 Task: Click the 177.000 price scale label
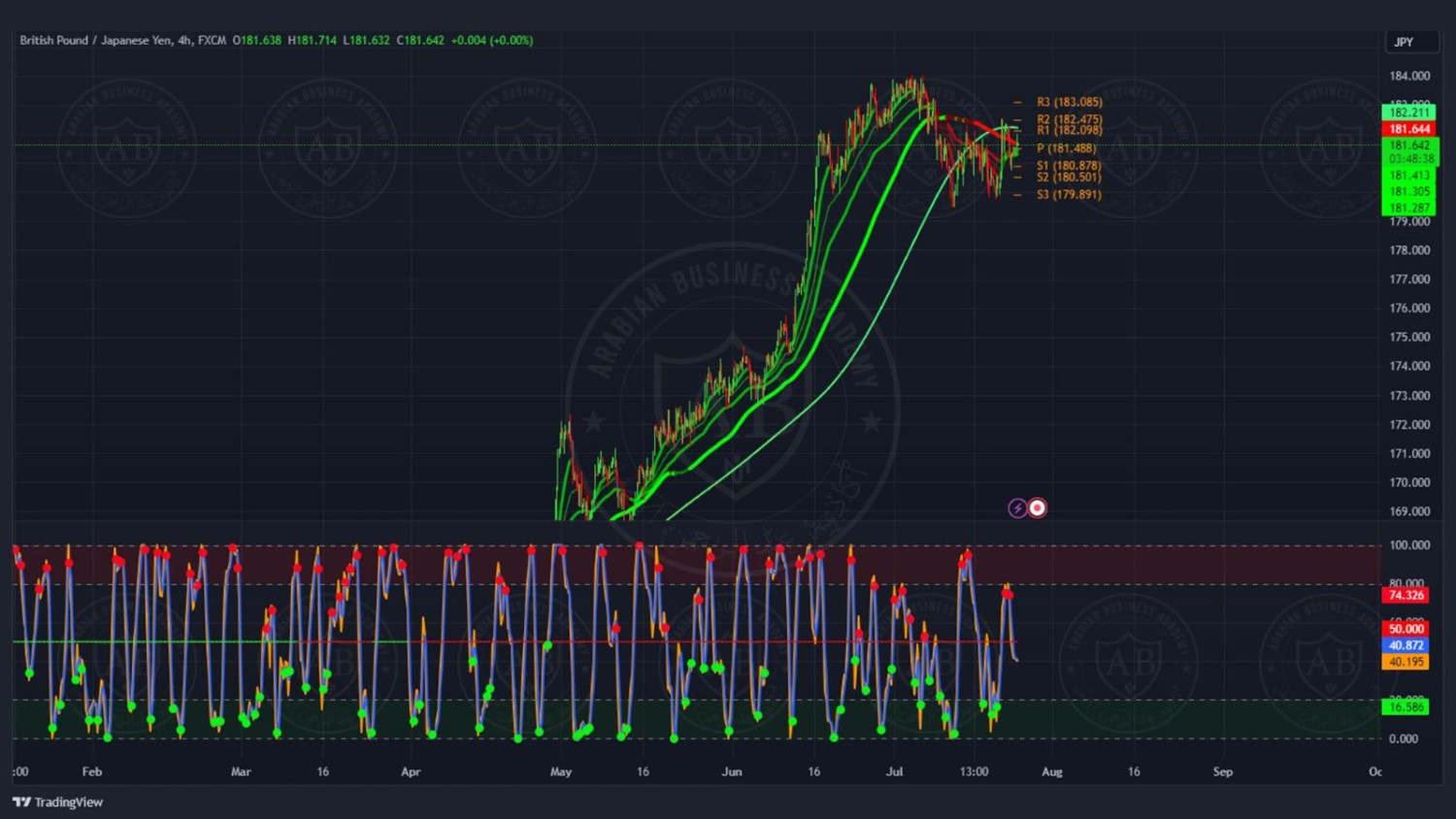1409,279
